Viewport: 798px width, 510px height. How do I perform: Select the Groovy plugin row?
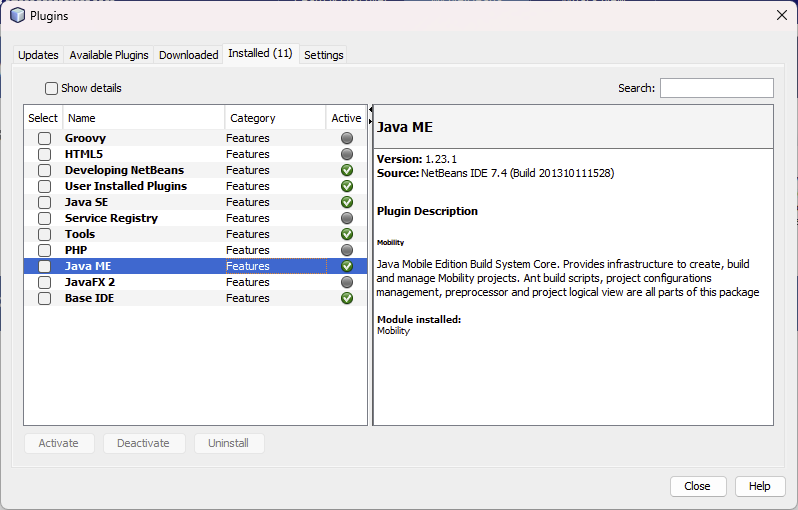195,138
